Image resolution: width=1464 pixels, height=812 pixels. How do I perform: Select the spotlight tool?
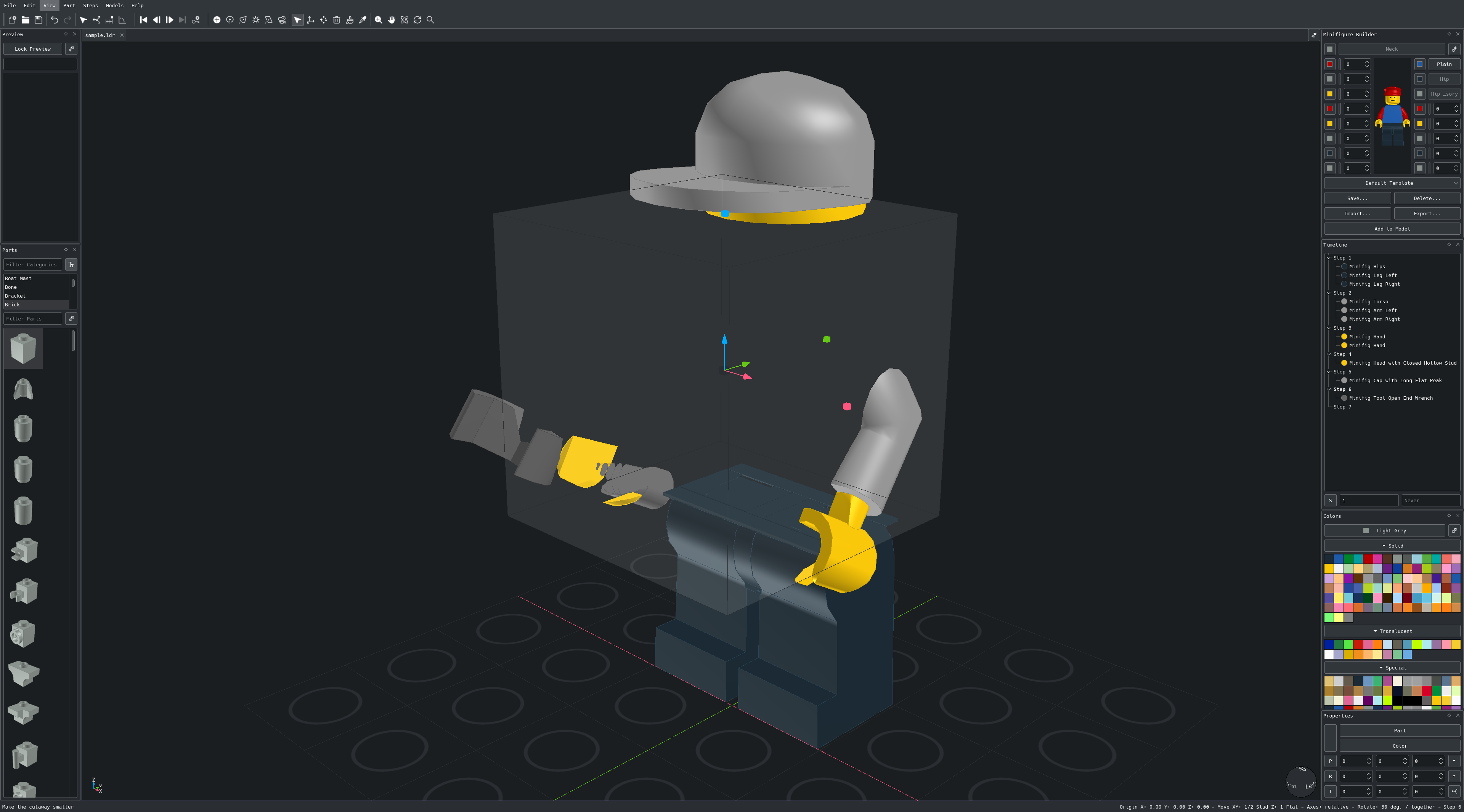tap(243, 20)
